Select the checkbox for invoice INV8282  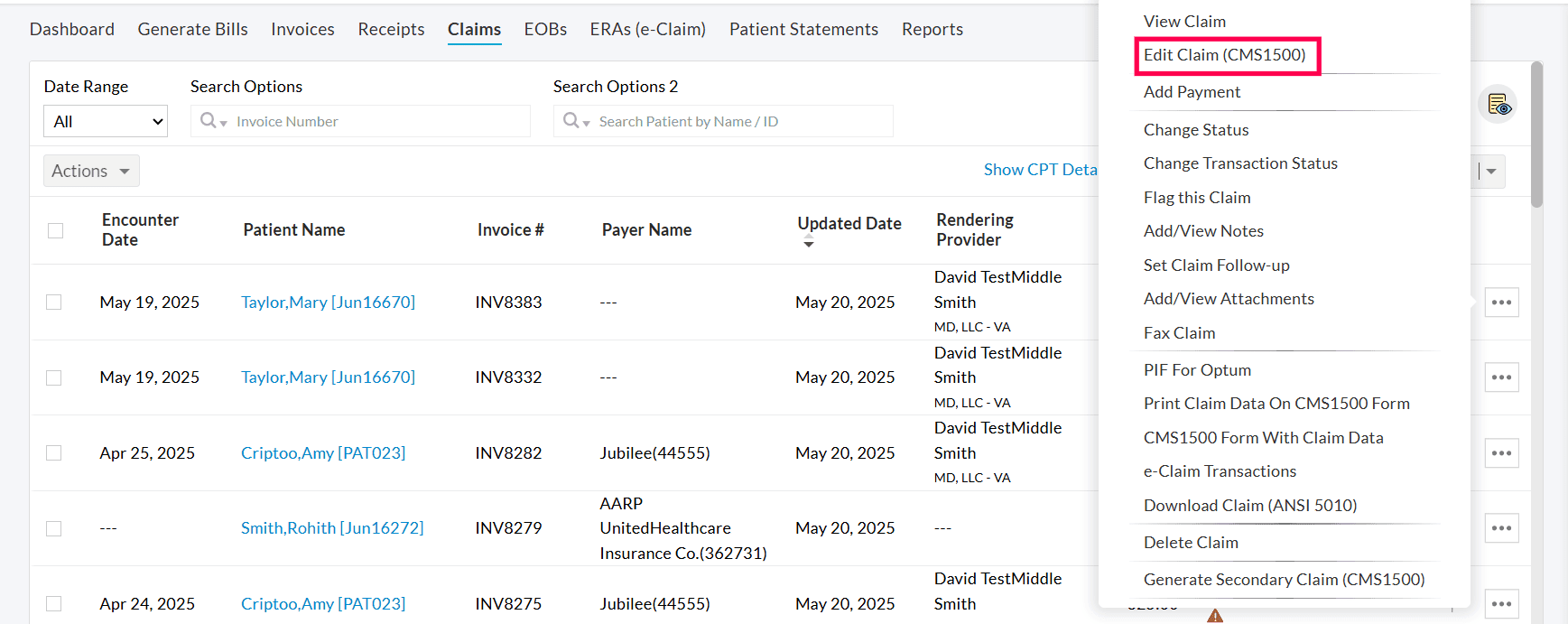point(54,453)
